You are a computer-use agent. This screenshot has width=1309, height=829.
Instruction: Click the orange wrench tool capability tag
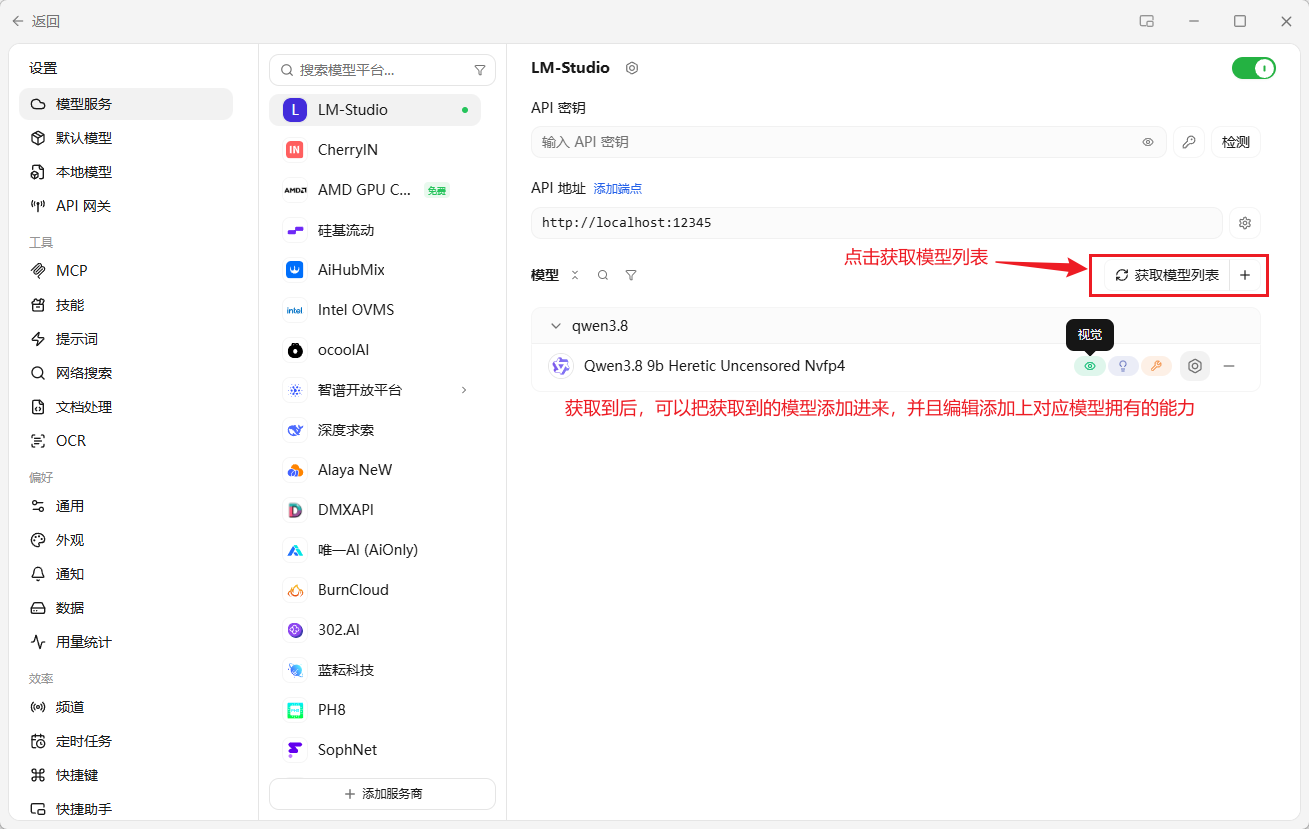(x=1156, y=366)
